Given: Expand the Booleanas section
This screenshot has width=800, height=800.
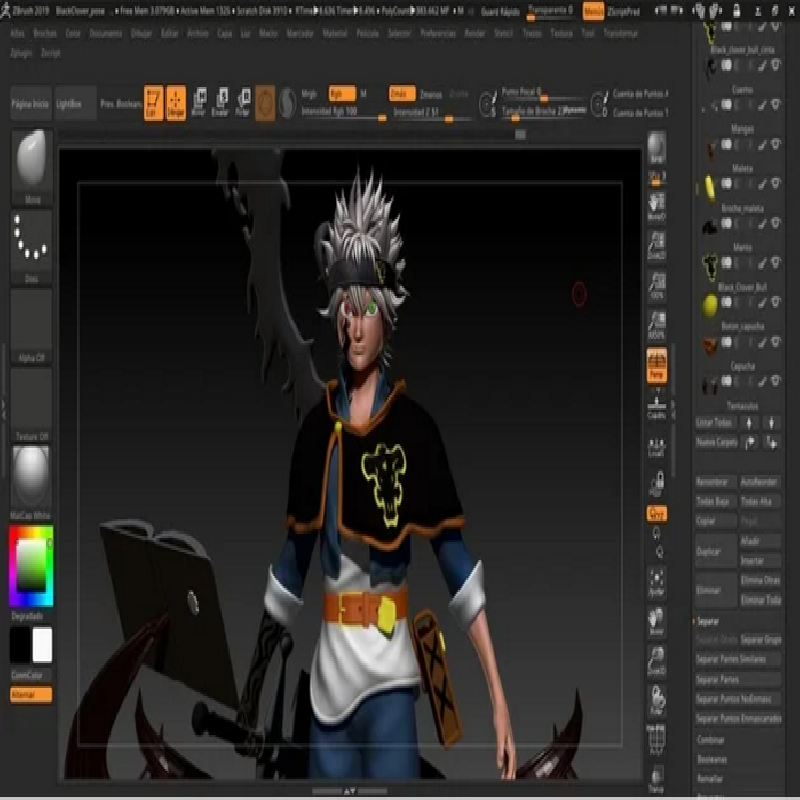Looking at the screenshot, I should tap(712, 759).
